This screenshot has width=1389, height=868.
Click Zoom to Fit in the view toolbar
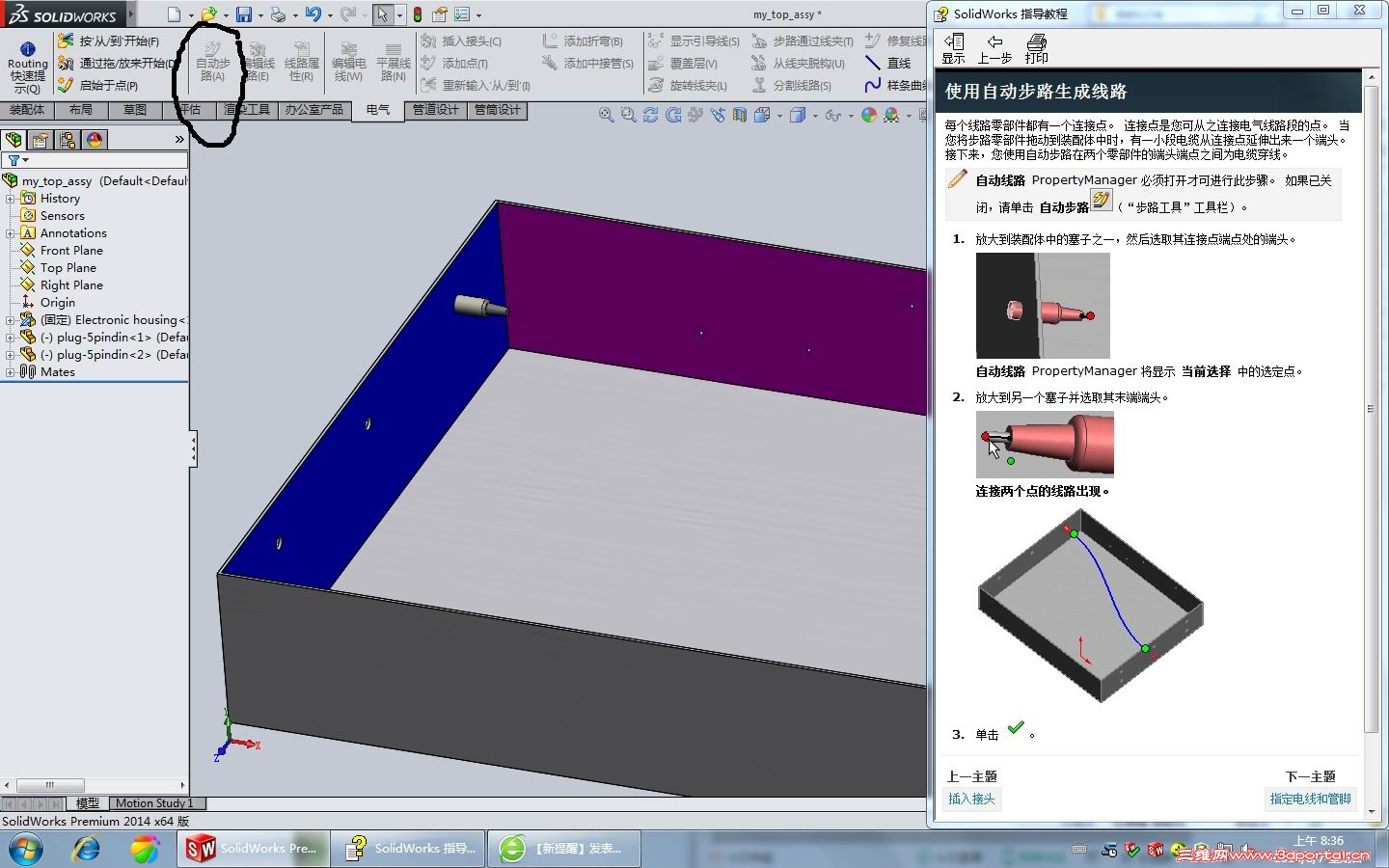pyautogui.click(x=606, y=115)
